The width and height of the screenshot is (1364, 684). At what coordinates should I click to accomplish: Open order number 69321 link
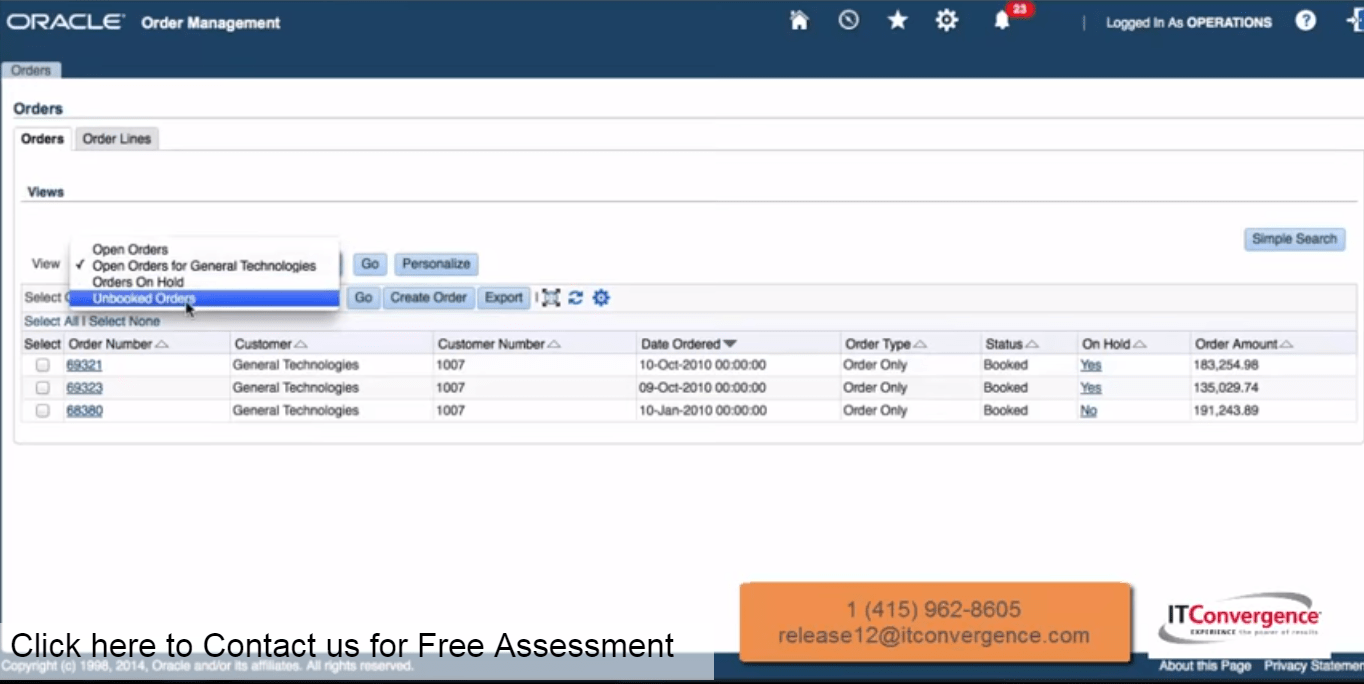click(84, 365)
